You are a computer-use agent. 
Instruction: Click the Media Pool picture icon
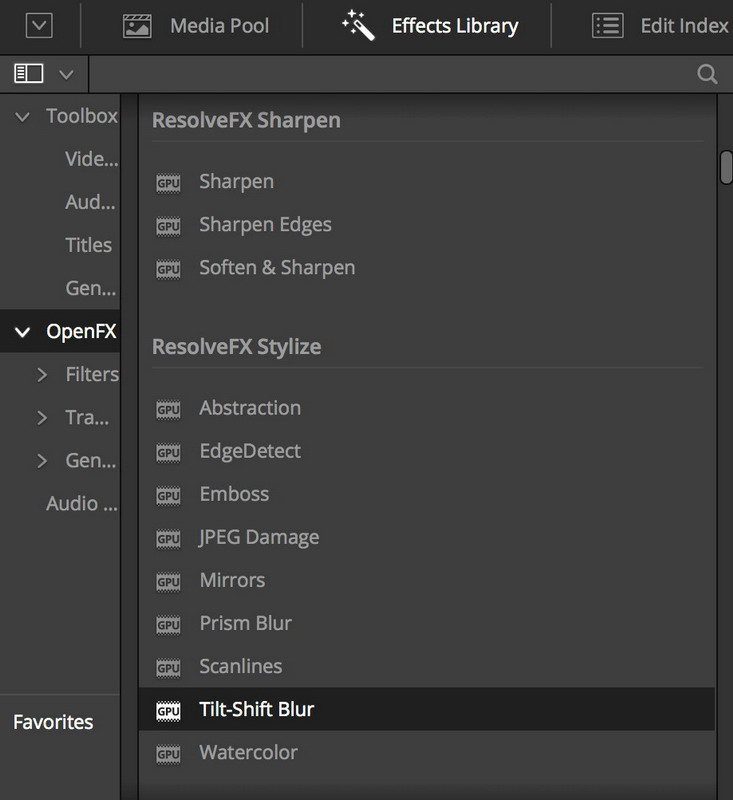coord(137,26)
